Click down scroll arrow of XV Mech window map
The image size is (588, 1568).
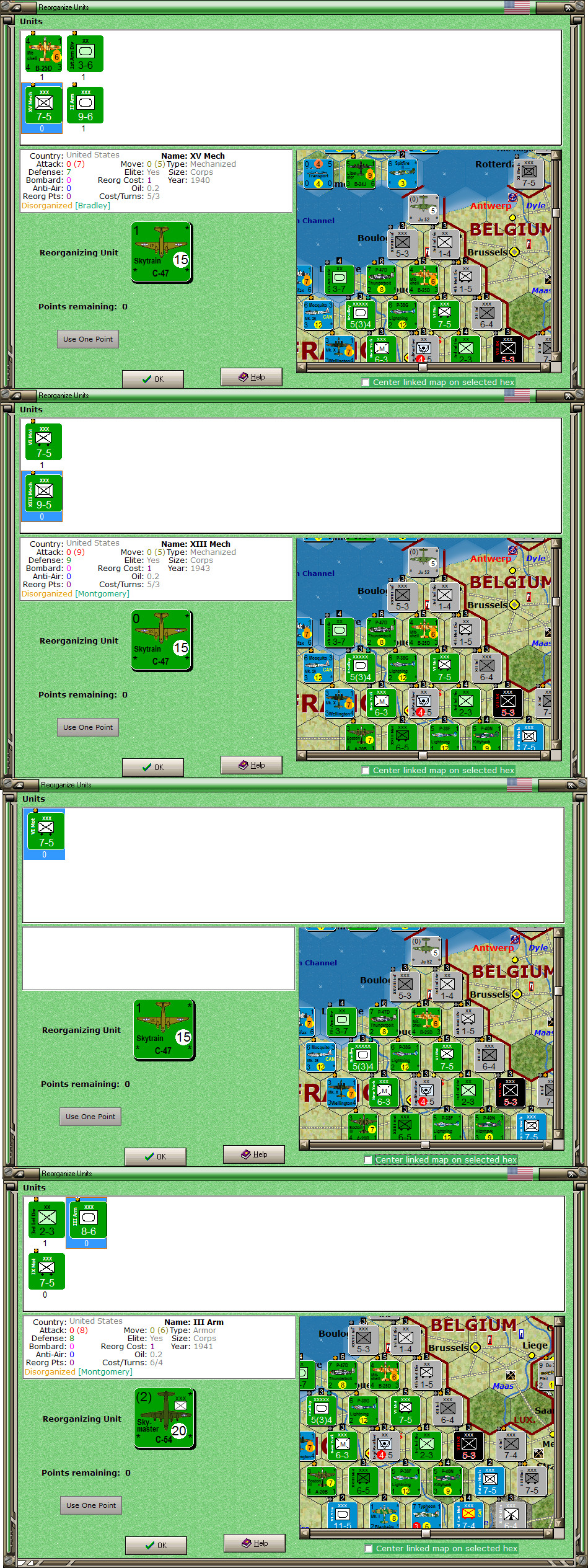pyautogui.click(x=556, y=358)
